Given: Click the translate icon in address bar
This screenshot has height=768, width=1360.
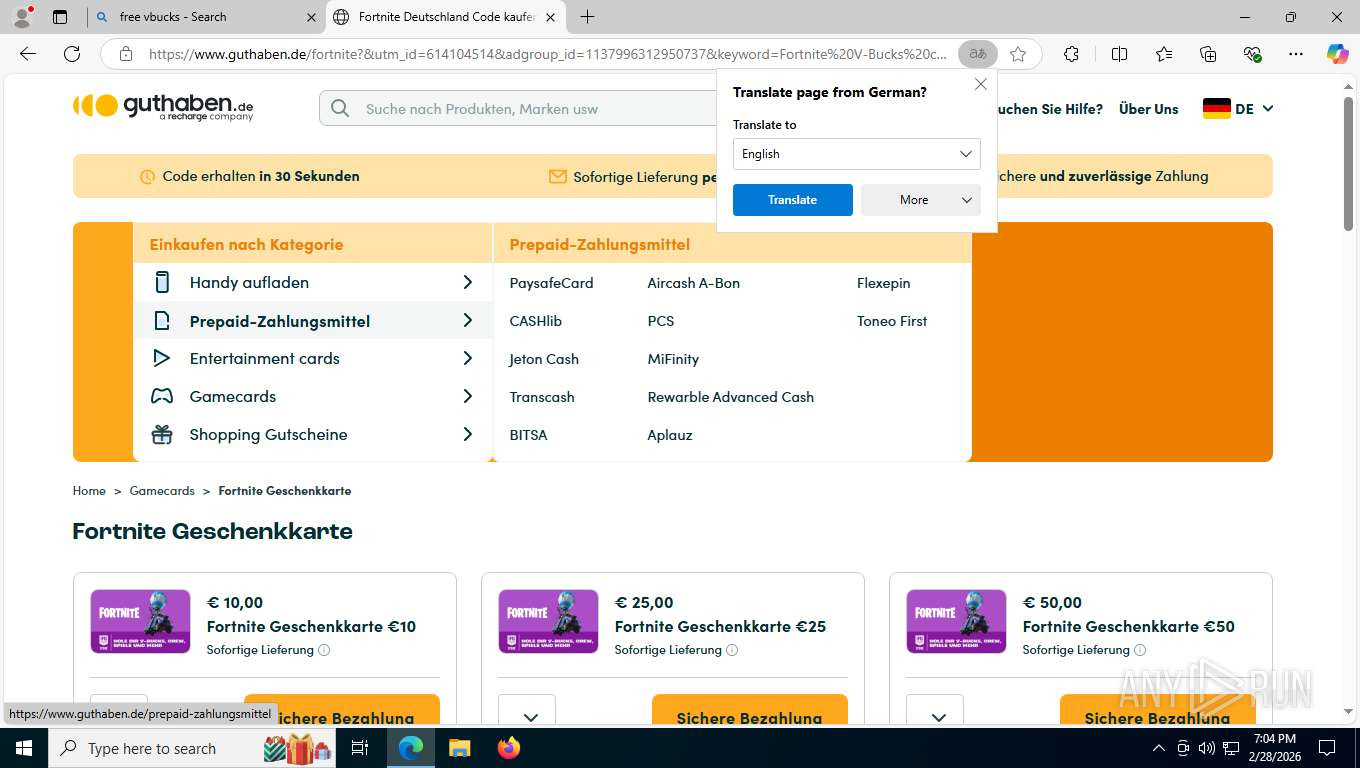Looking at the screenshot, I should [978, 54].
